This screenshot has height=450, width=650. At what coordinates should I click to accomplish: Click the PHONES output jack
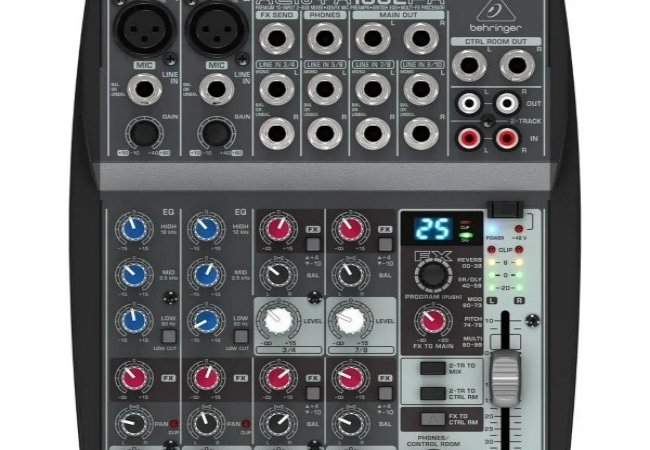(x=323, y=39)
